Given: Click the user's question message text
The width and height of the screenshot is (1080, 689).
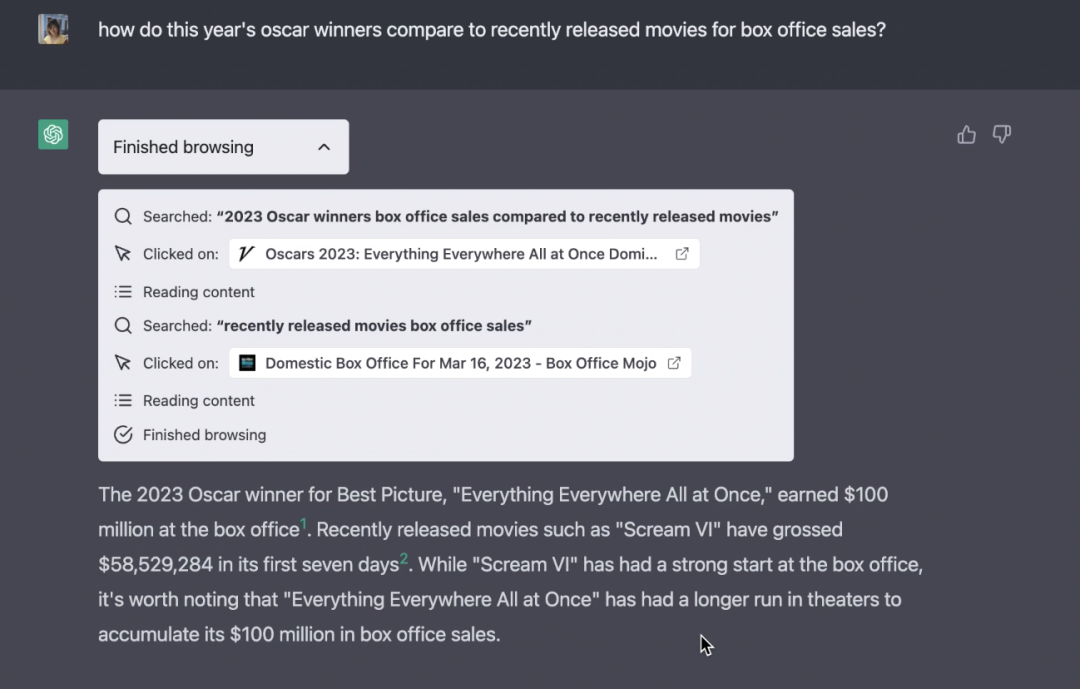Looking at the screenshot, I should (x=491, y=30).
